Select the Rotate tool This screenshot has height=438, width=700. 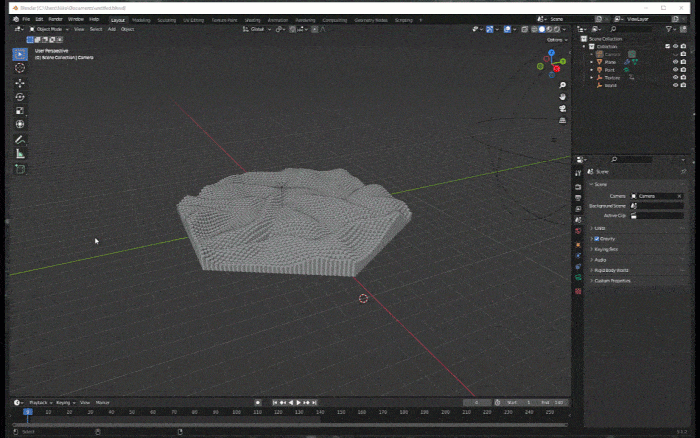pyautogui.click(x=20, y=97)
